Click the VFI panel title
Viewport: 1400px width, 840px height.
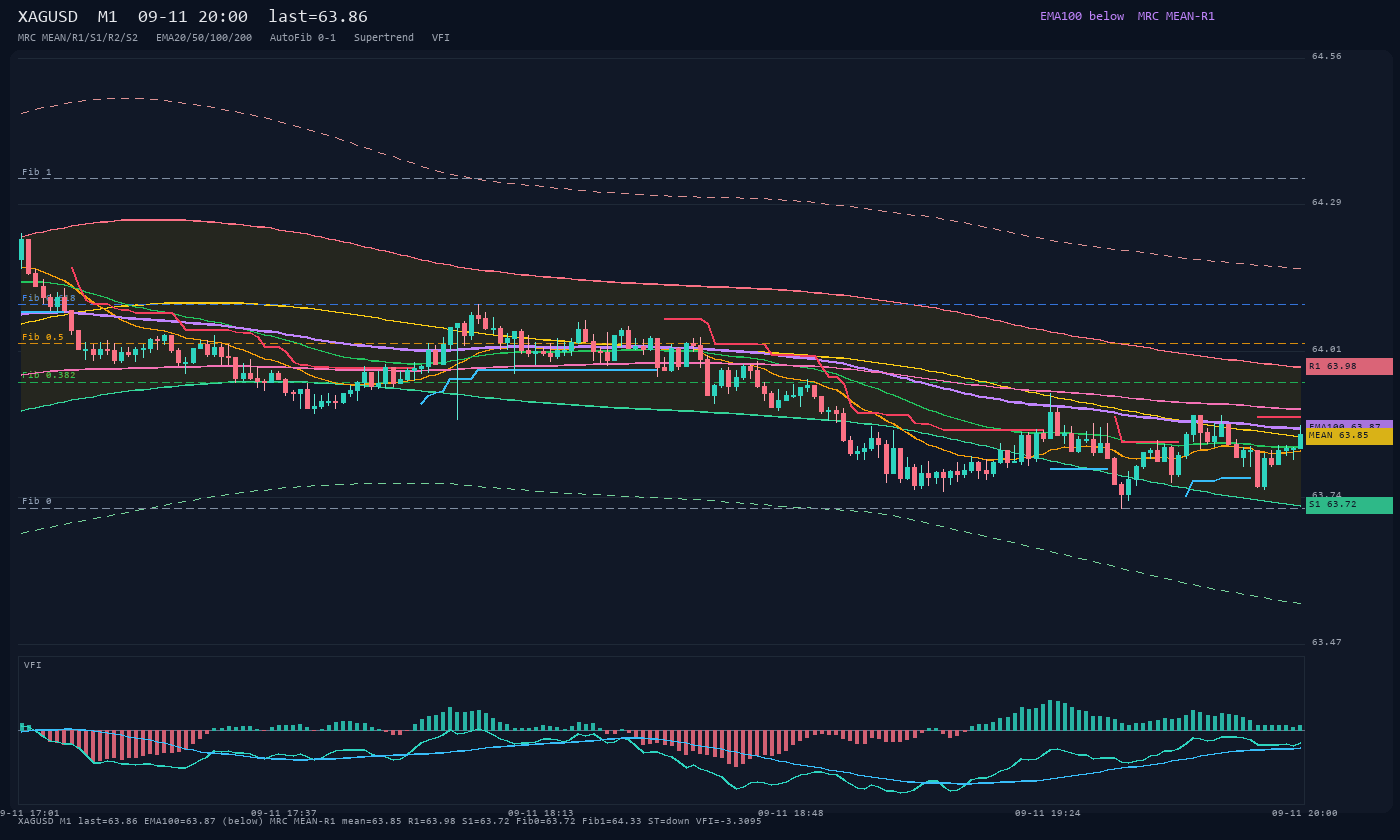tap(33, 665)
